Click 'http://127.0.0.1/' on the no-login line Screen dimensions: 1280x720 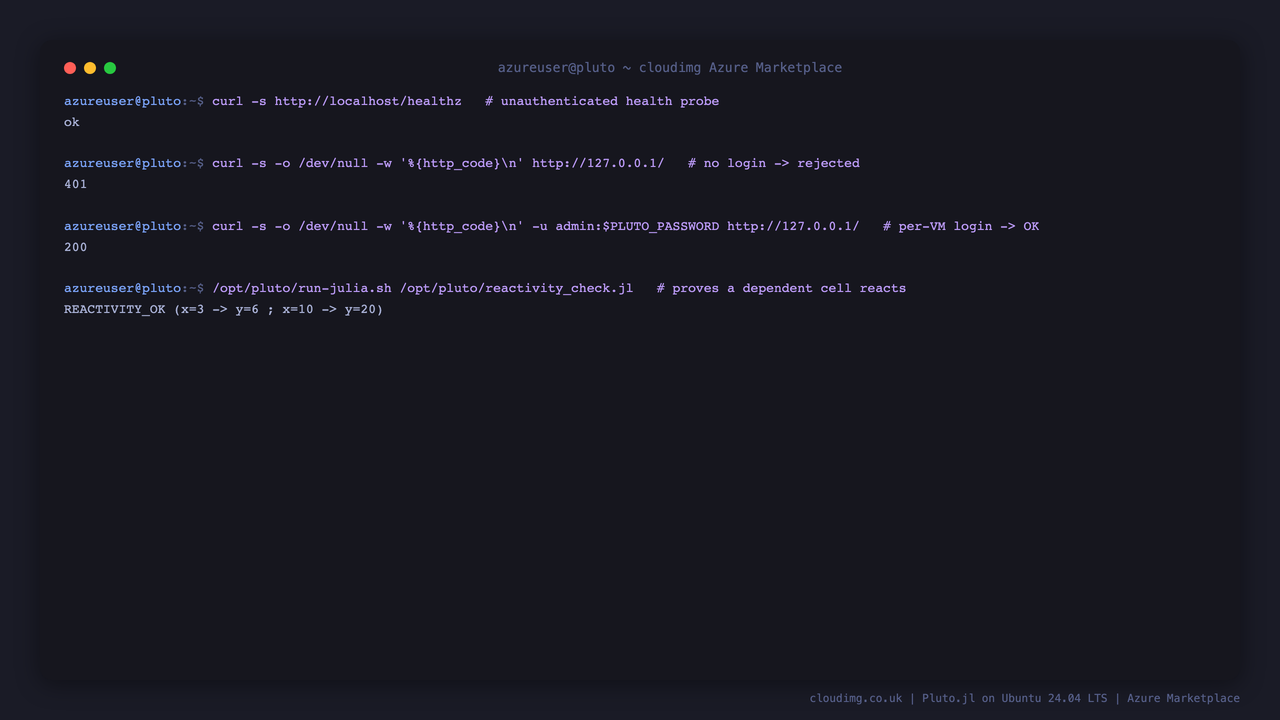tap(598, 163)
